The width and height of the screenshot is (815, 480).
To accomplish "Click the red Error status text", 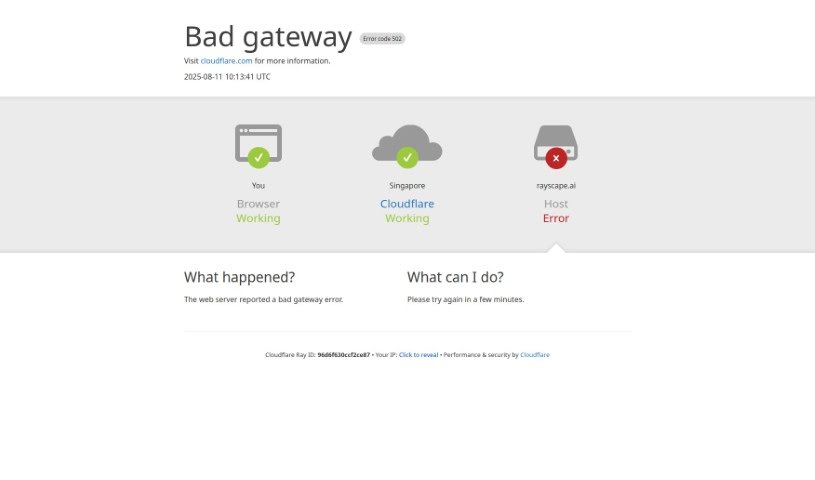I will [556, 218].
